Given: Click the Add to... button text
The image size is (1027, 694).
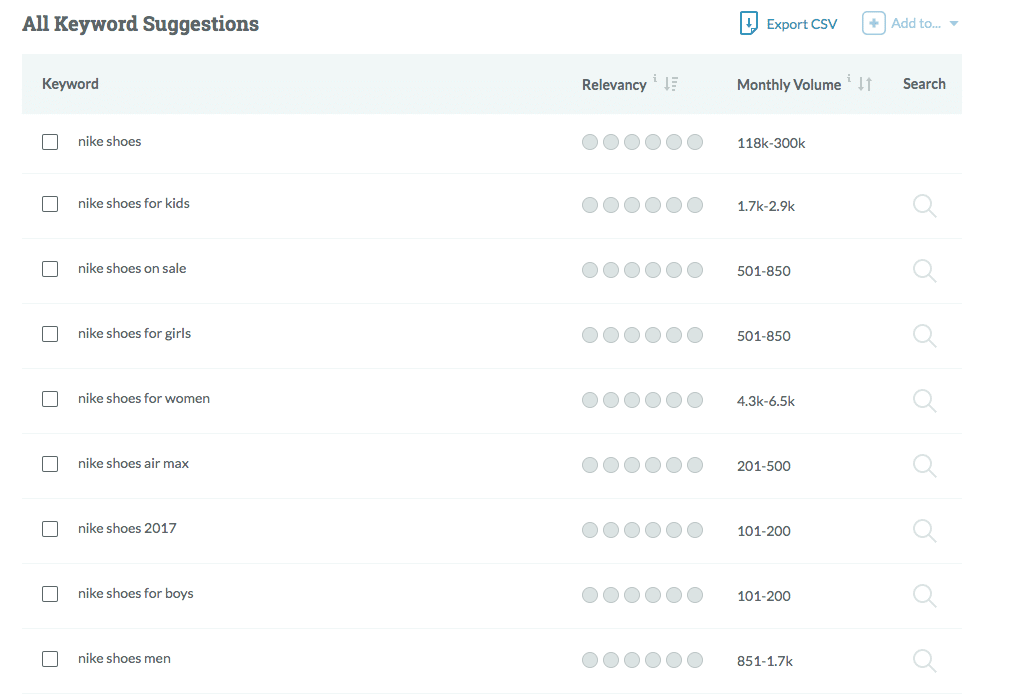Looking at the screenshot, I should click(916, 24).
